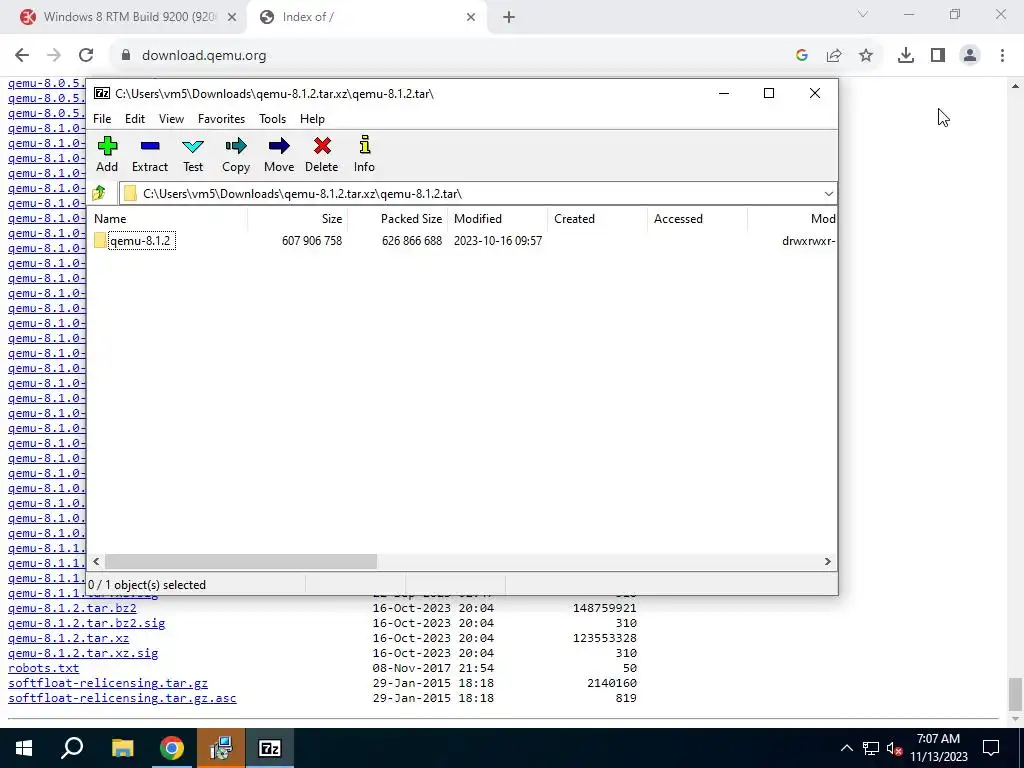Click qemu-8.1.2.tar.bz2 link
The width and height of the screenshot is (1024, 768).
click(x=72, y=608)
